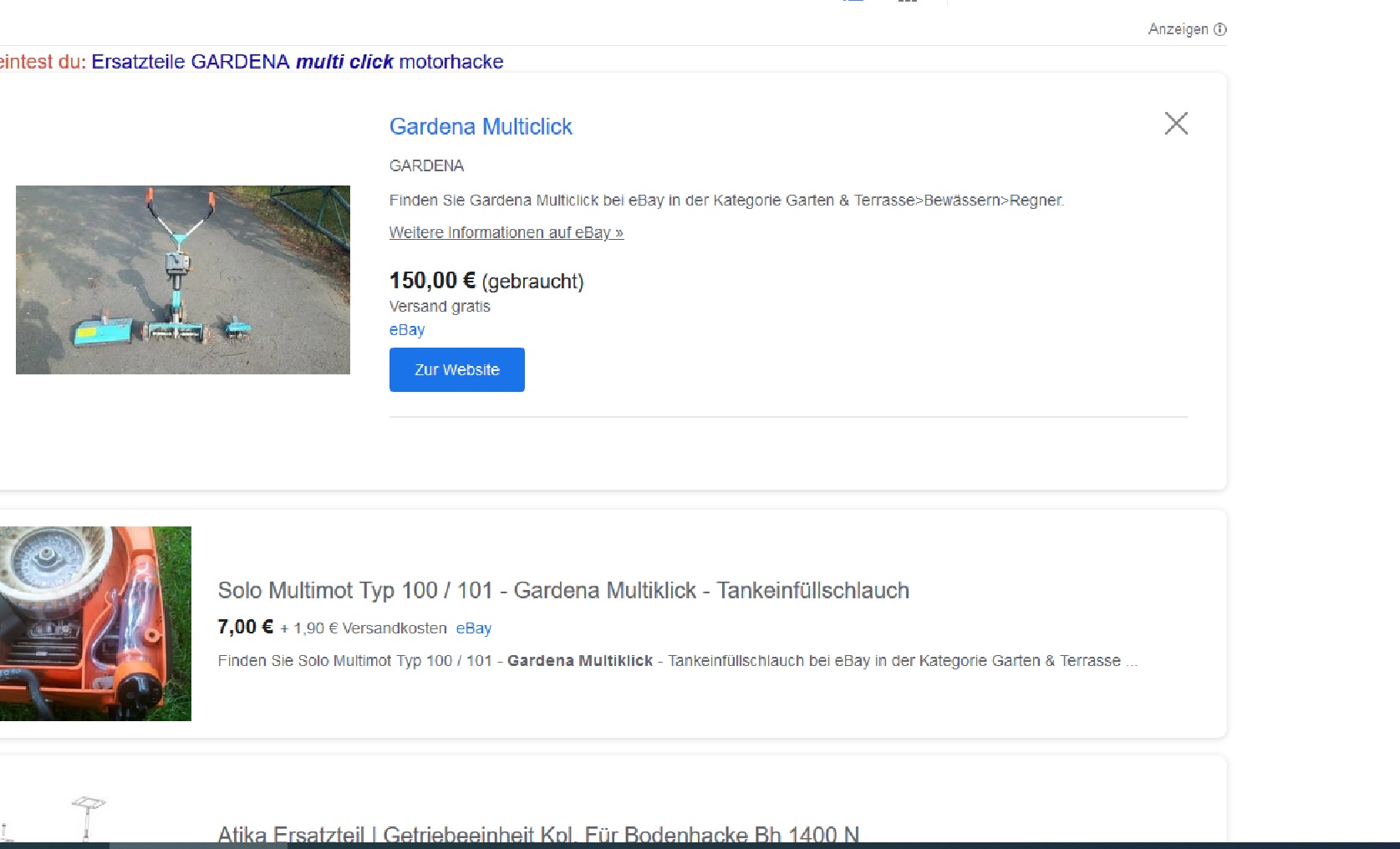1400x849 pixels.
Task: Click the info icon beside Anzeigen
Action: (x=1220, y=29)
